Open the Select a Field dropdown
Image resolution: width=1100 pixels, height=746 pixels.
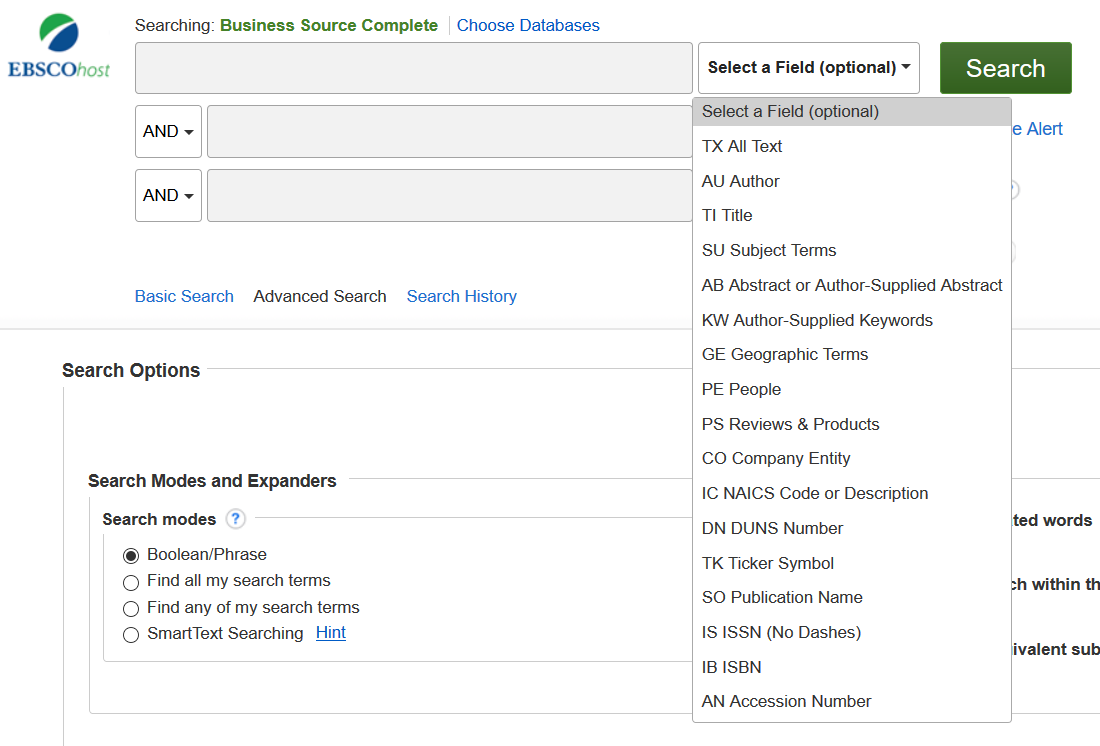point(808,68)
